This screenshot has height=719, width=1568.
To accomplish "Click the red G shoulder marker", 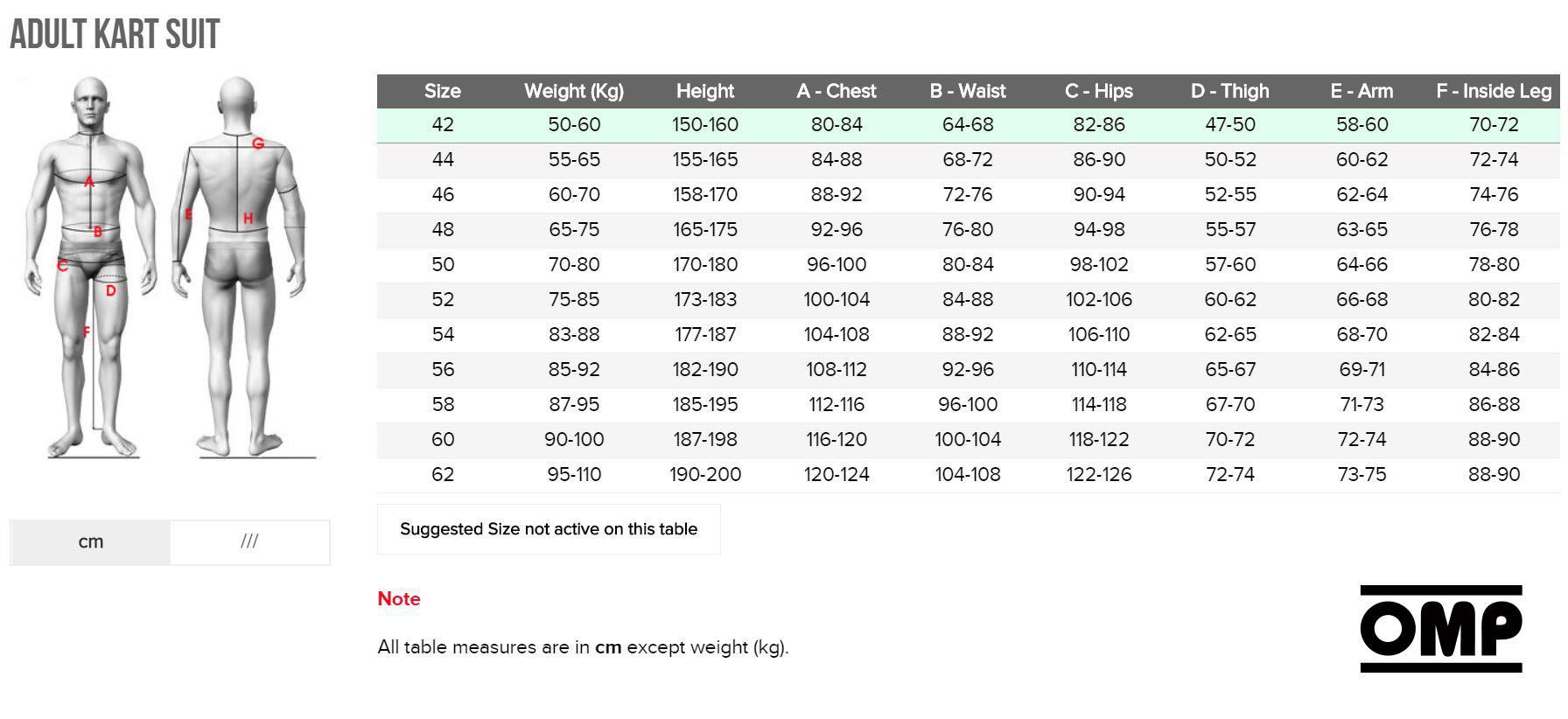I will tap(258, 143).
